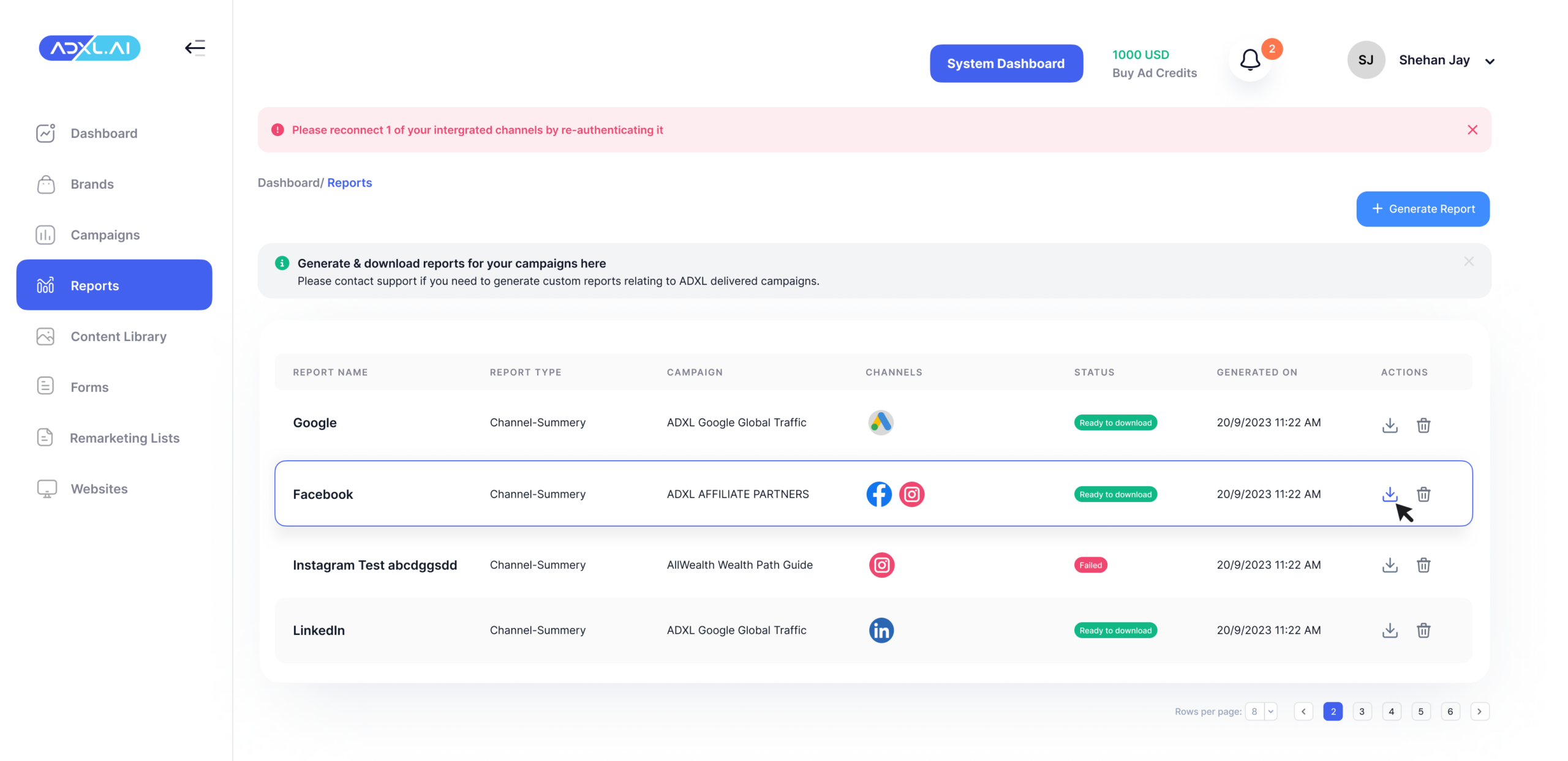The height and width of the screenshot is (761, 1568).
Task: Click the Buy Ad Credits link
Action: pos(1154,73)
